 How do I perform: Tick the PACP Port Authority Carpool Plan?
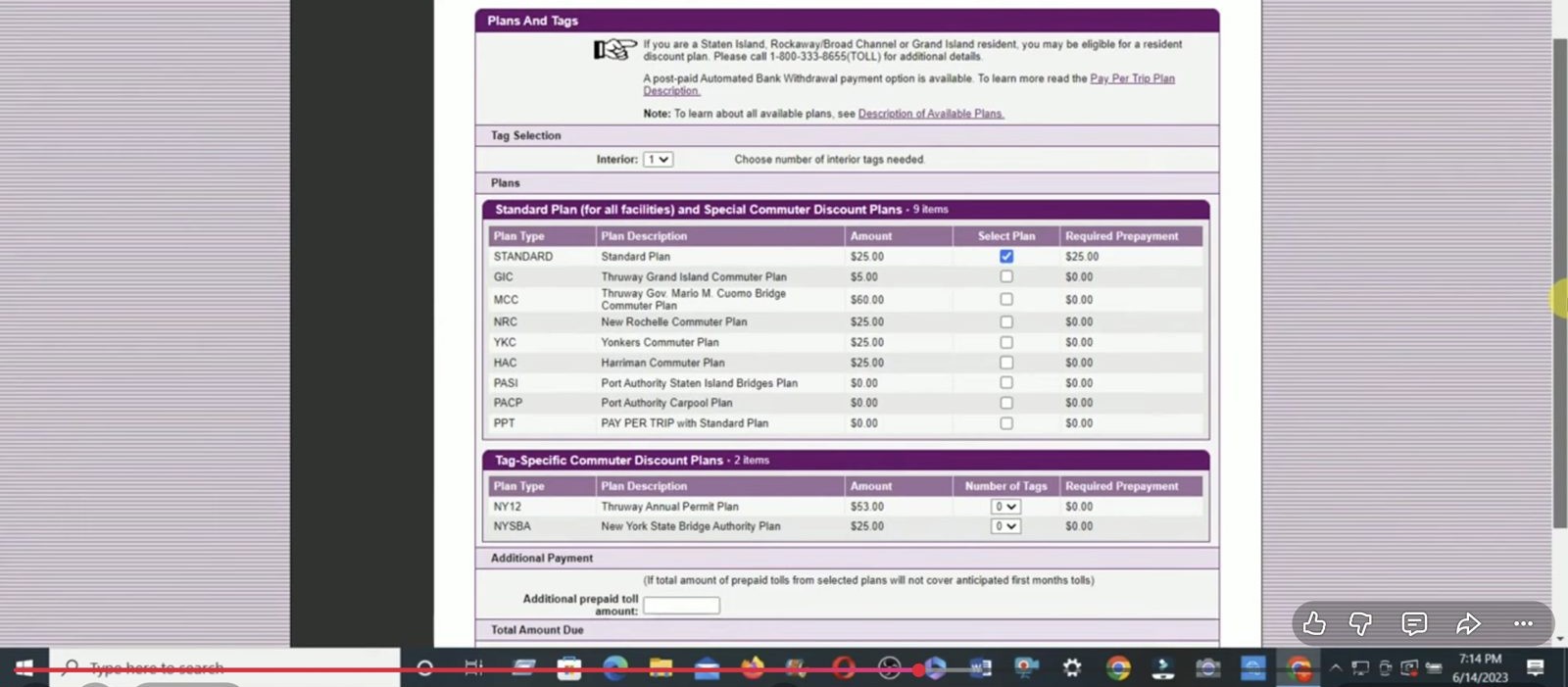(x=1006, y=403)
